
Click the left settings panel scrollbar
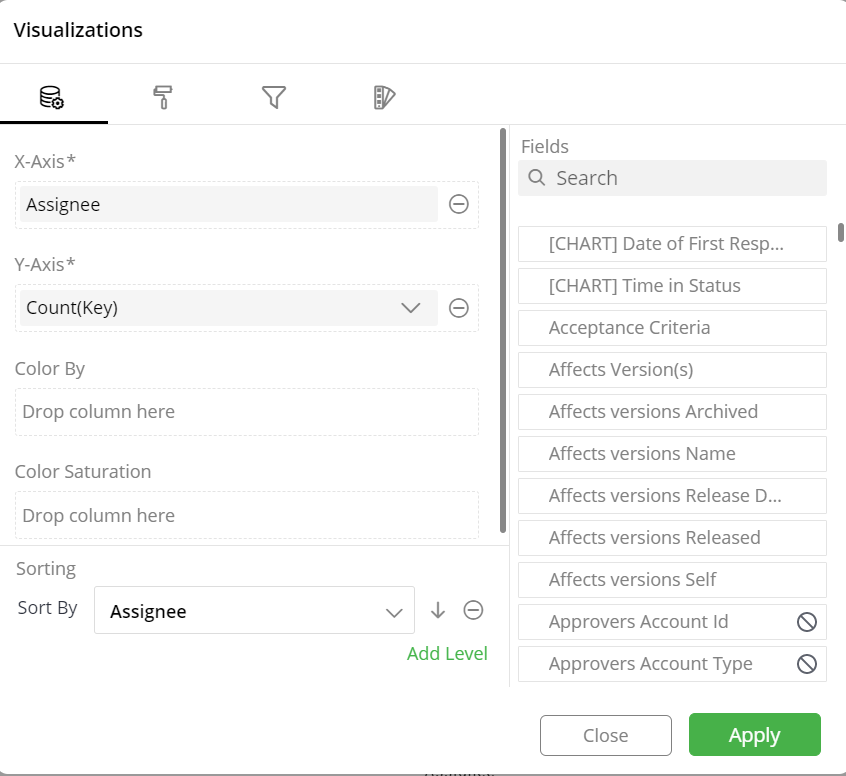tap(503, 330)
